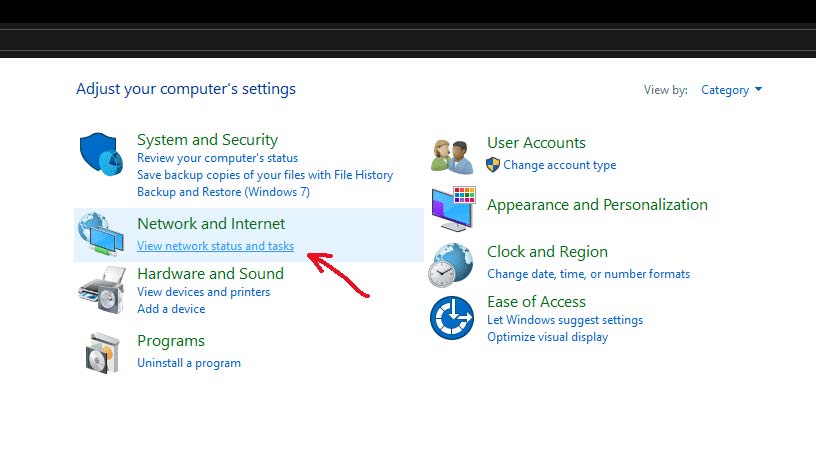Click the Hardware and Sound printer icon

[x=103, y=290]
